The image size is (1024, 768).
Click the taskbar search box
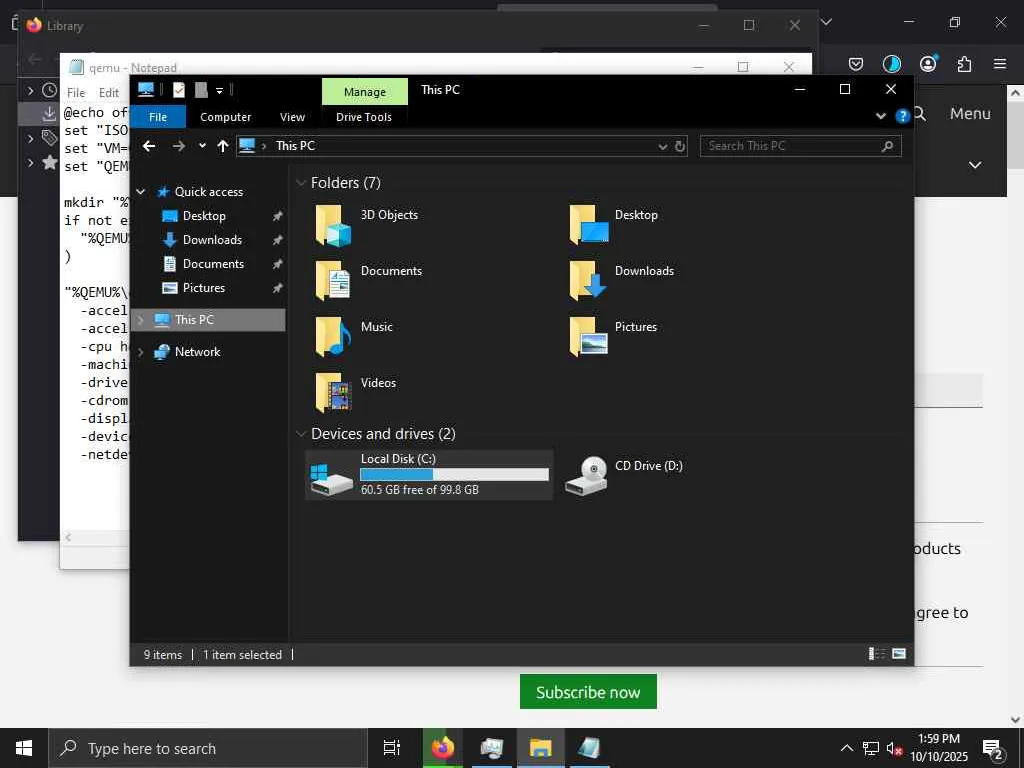click(208, 748)
